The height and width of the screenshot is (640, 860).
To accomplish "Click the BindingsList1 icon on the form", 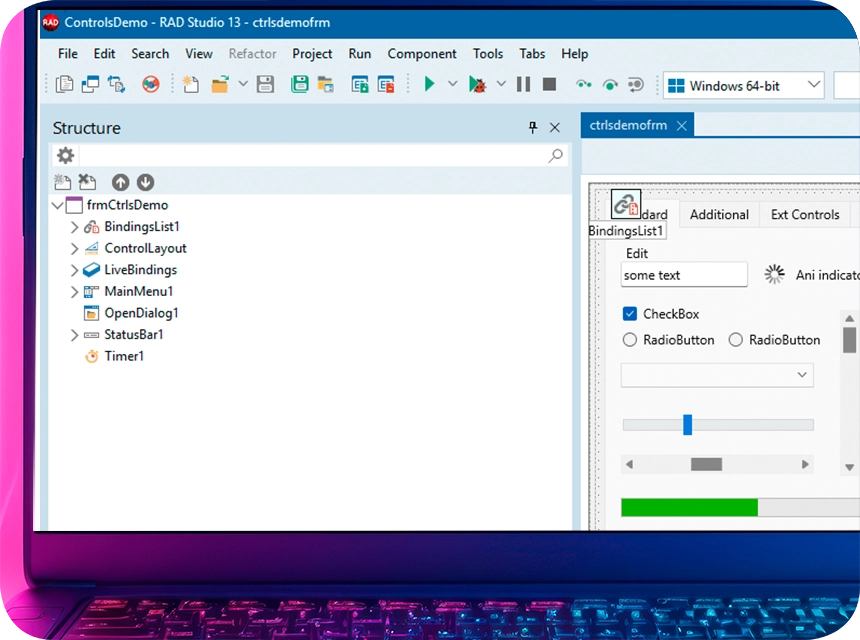I will coord(625,203).
